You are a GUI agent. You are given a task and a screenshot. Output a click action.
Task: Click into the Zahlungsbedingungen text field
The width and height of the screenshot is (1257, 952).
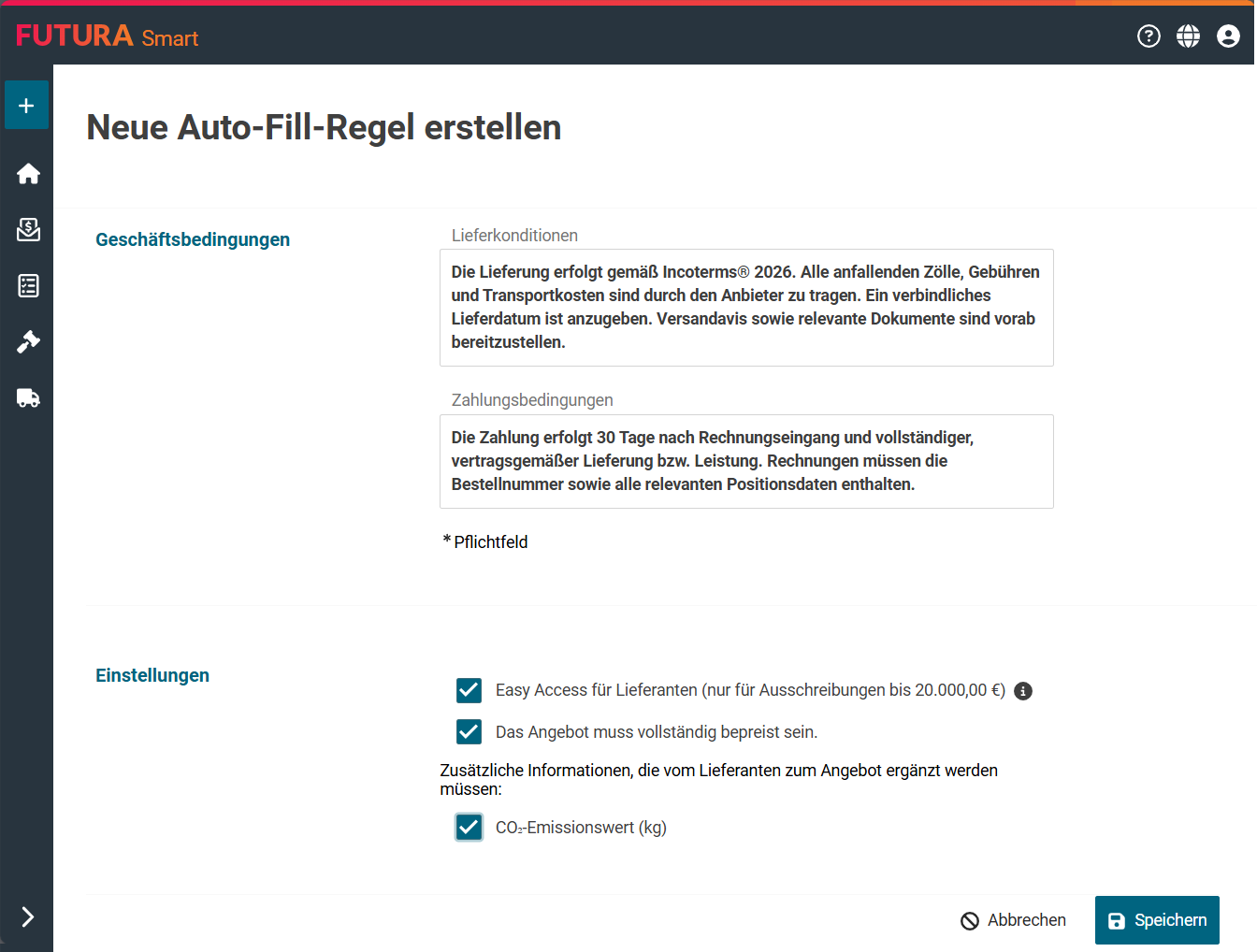point(745,461)
